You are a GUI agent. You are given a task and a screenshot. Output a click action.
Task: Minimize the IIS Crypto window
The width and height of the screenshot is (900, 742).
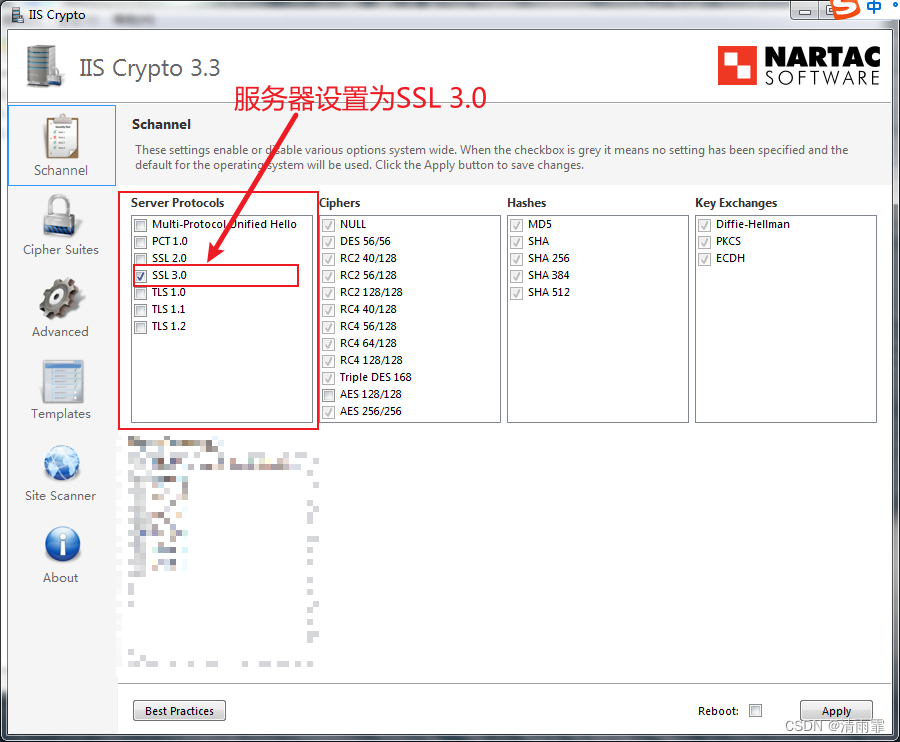pos(805,11)
